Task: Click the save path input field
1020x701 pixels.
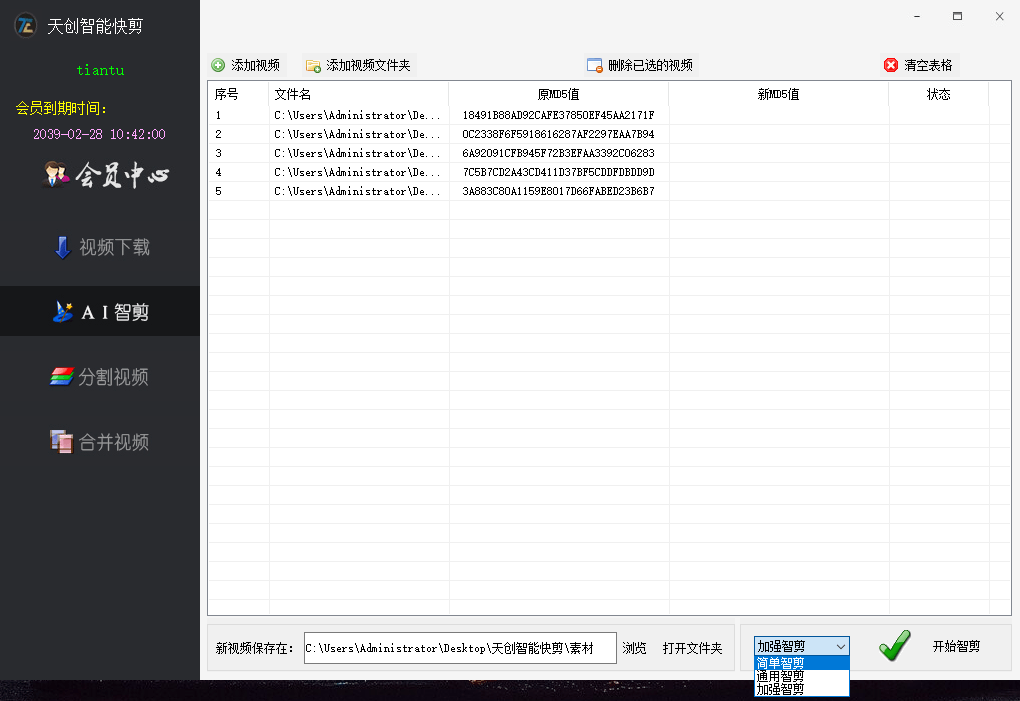Action: point(460,648)
